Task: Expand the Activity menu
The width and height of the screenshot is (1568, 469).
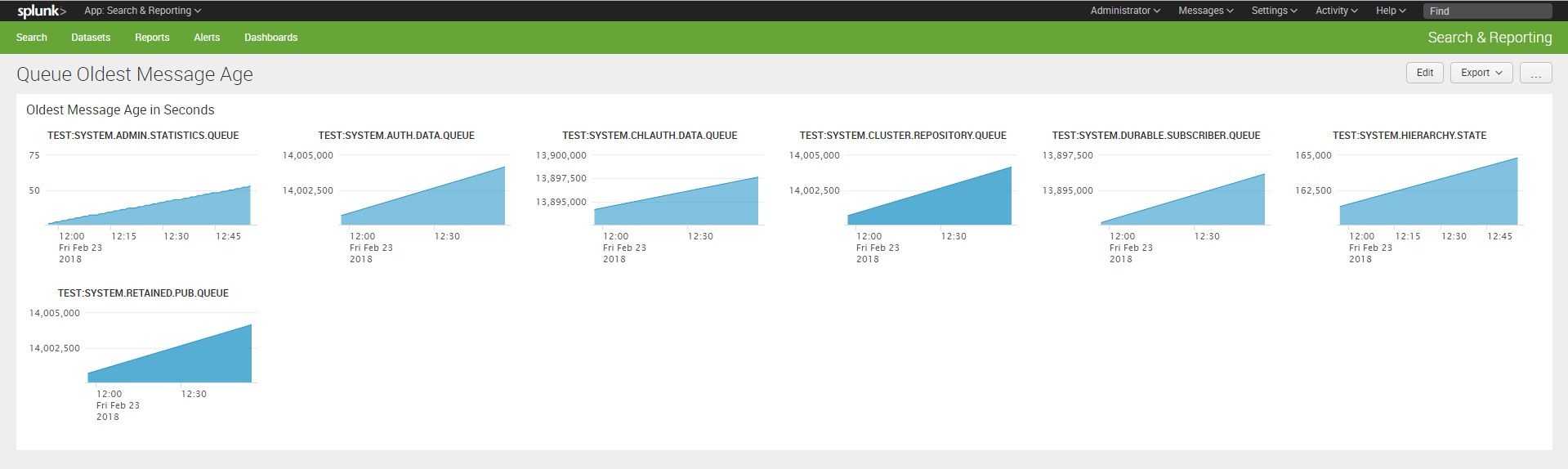Action: (x=1337, y=11)
